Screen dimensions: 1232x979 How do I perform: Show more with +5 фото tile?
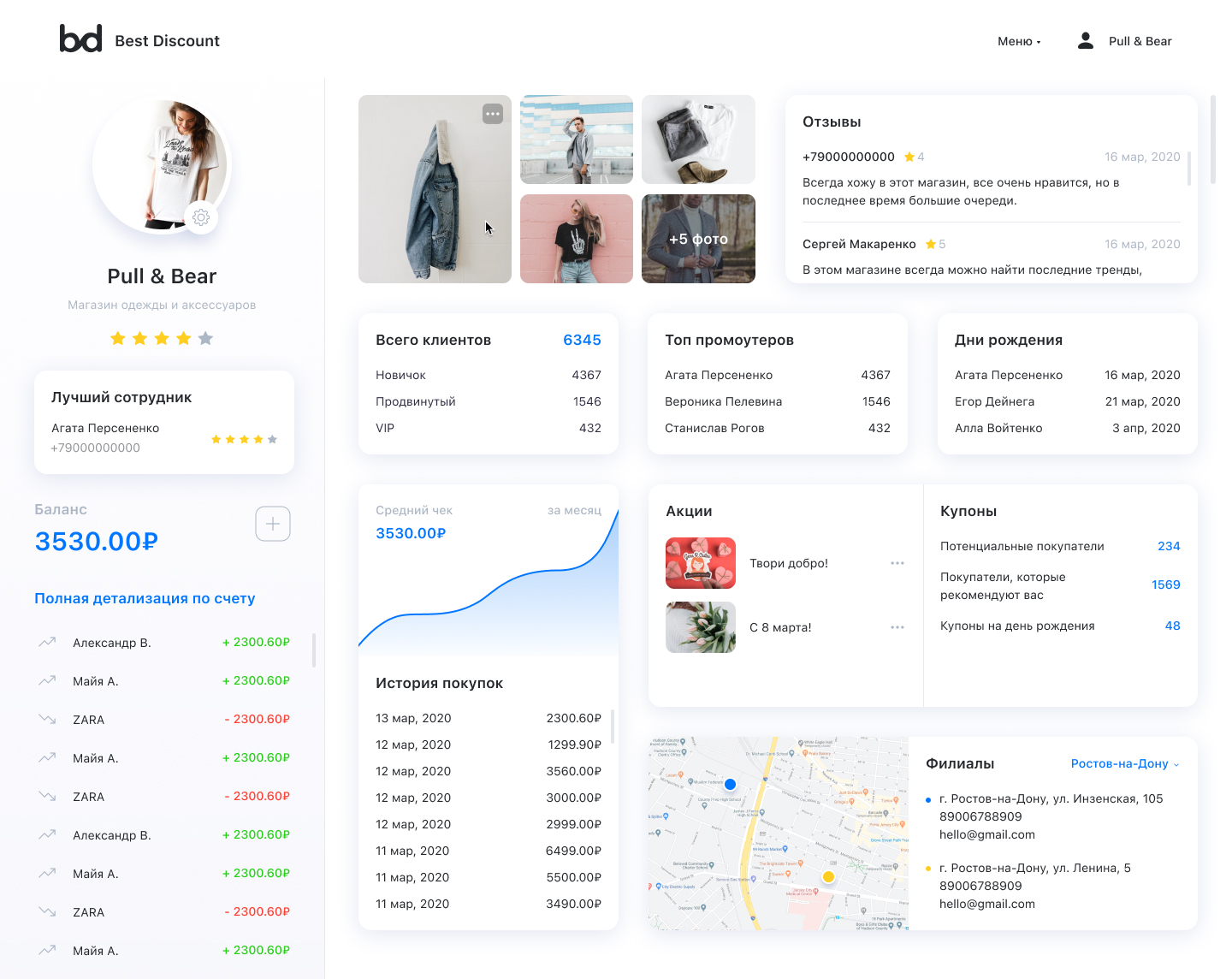click(698, 239)
